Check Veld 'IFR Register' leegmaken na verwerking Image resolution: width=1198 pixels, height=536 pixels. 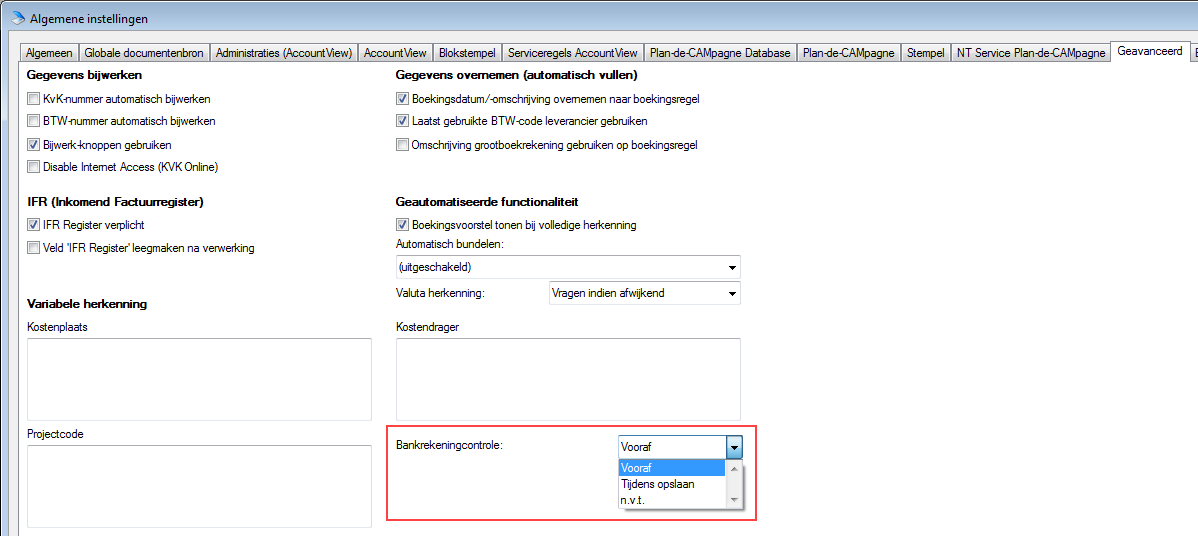tap(33, 247)
